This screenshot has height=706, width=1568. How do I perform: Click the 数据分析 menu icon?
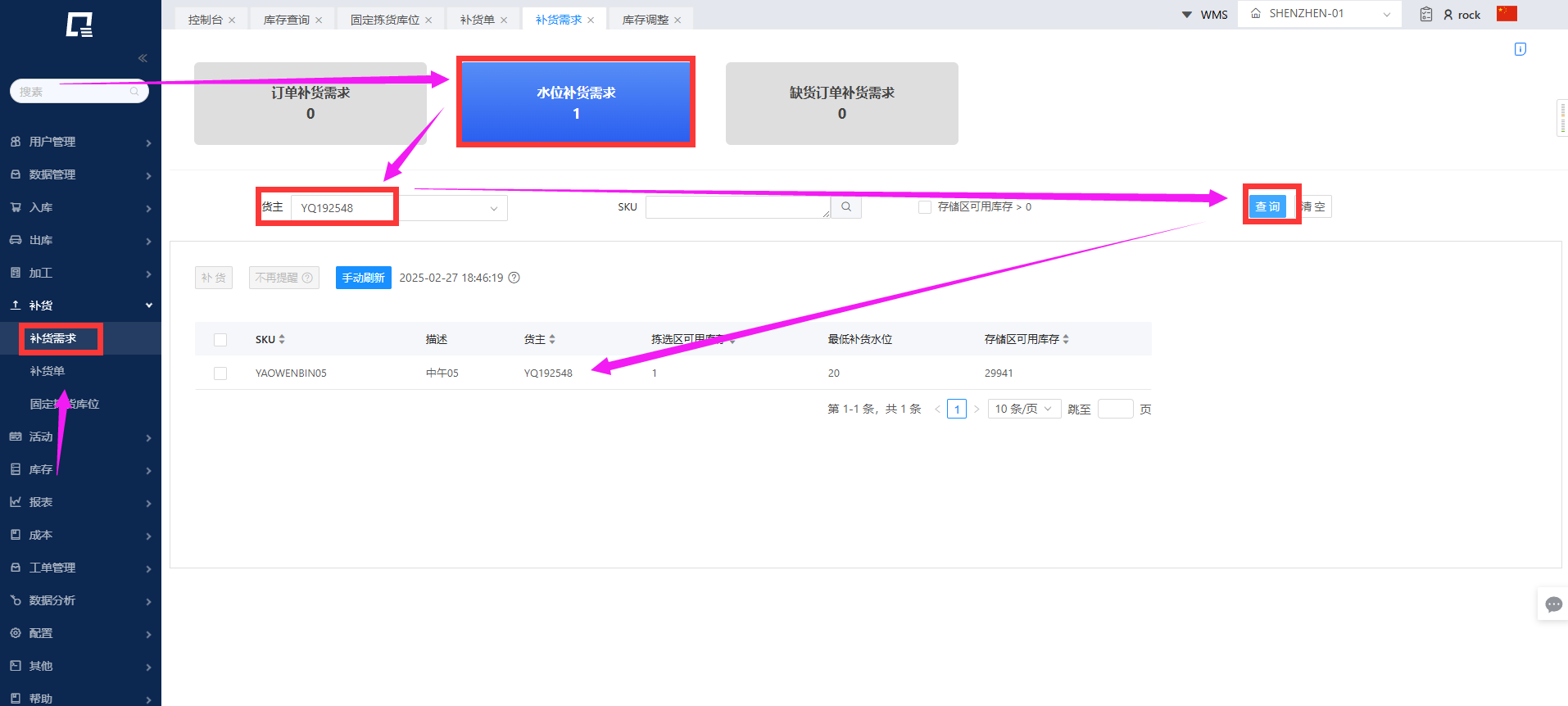(16, 600)
